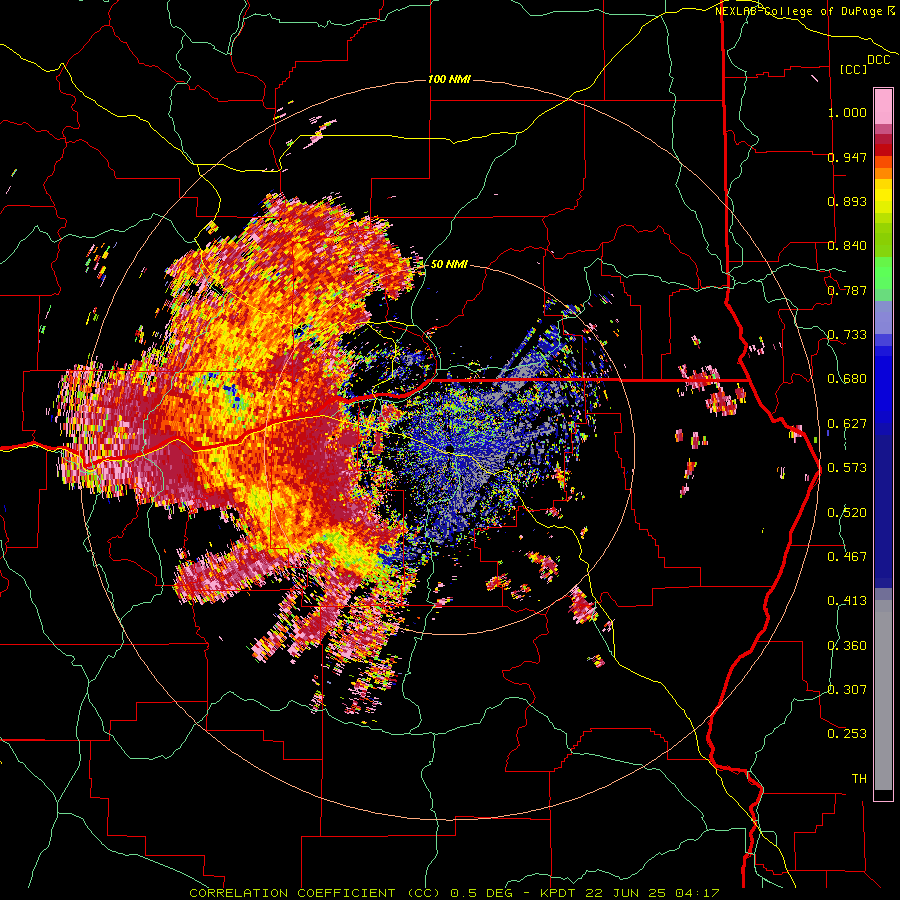Image resolution: width=900 pixels, height=900 pixels.
Task: Click the TH threshold label
Action: pyautogui.click(x=859, y=779)
